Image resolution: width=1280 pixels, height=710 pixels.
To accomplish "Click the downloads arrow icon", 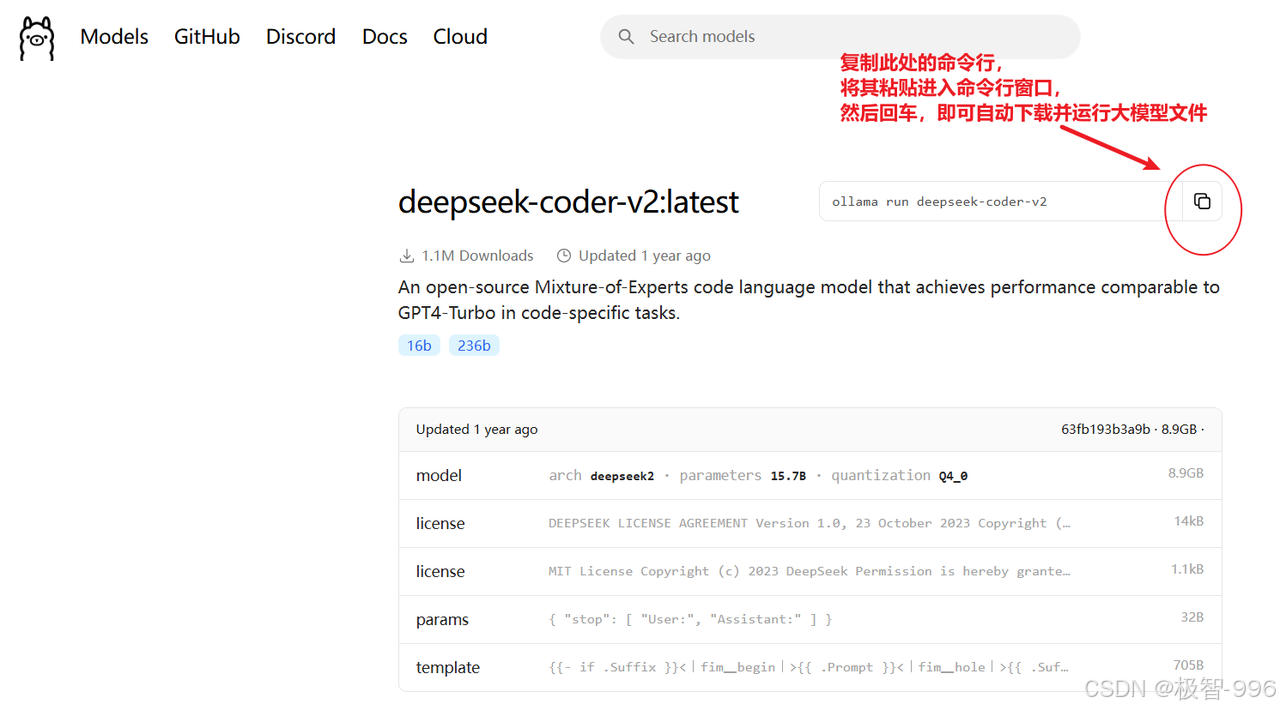I will click(406, 256).
